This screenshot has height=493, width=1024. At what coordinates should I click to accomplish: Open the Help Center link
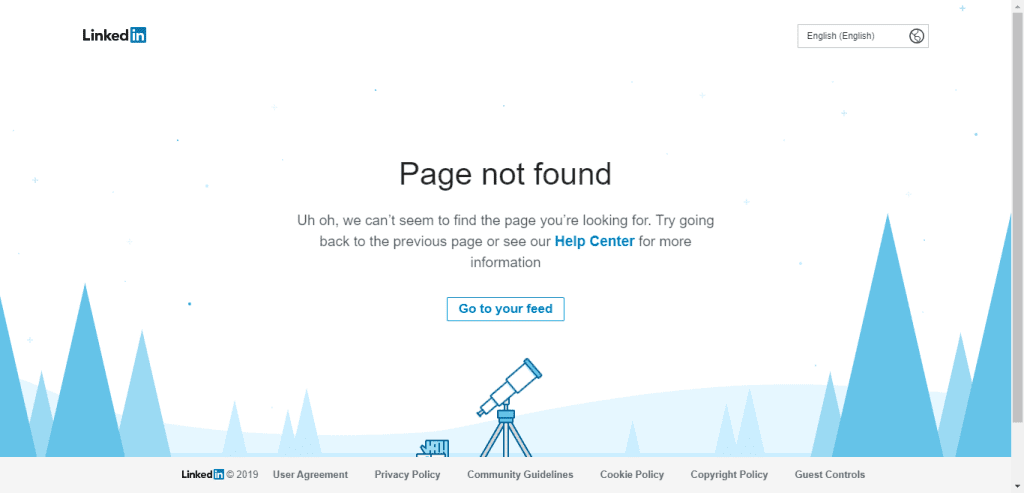point(594,241)
